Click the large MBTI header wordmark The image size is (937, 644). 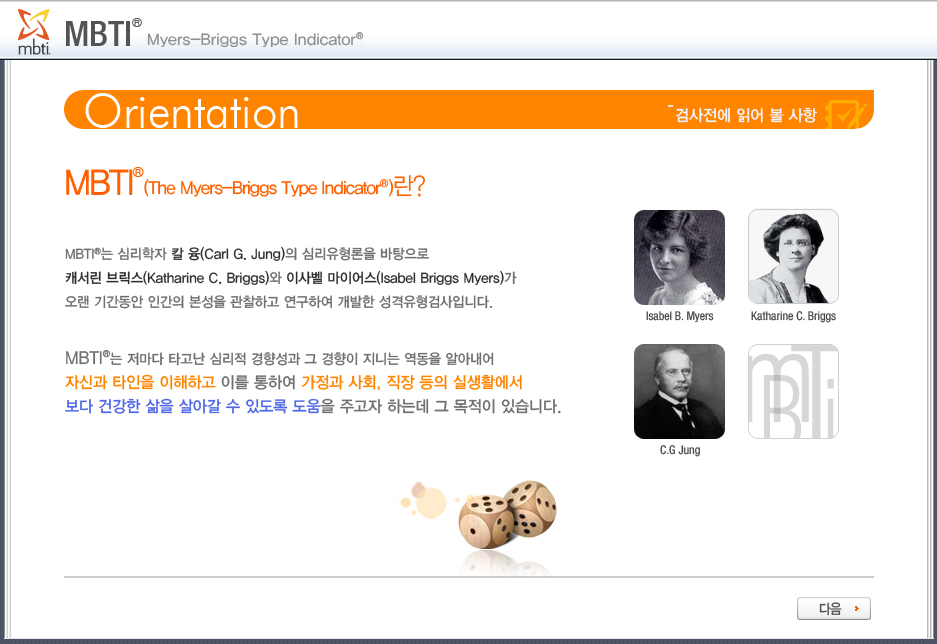103,33
